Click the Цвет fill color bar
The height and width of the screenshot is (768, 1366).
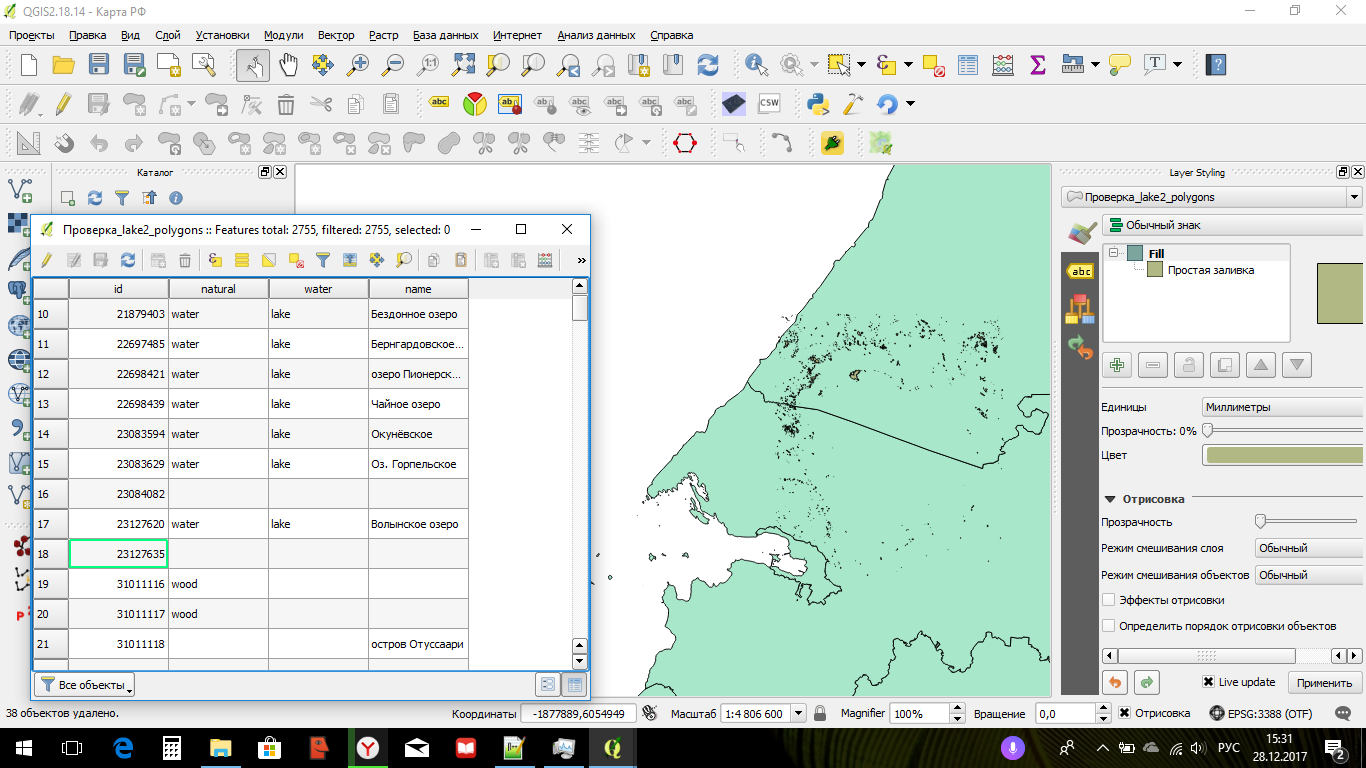(1284, 455)
